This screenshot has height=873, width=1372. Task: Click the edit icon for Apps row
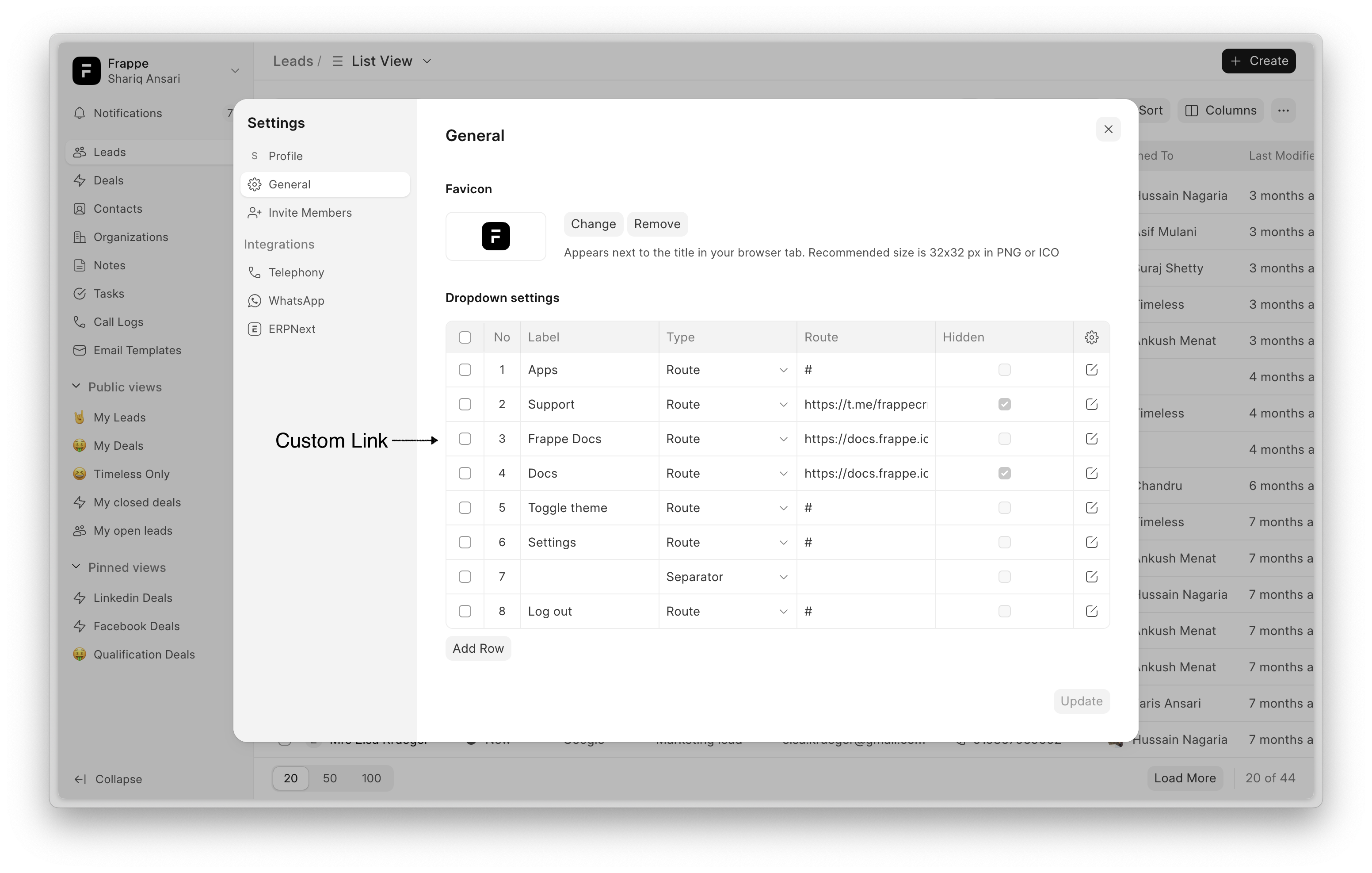pyautogui.click(x=1091, y=370)
